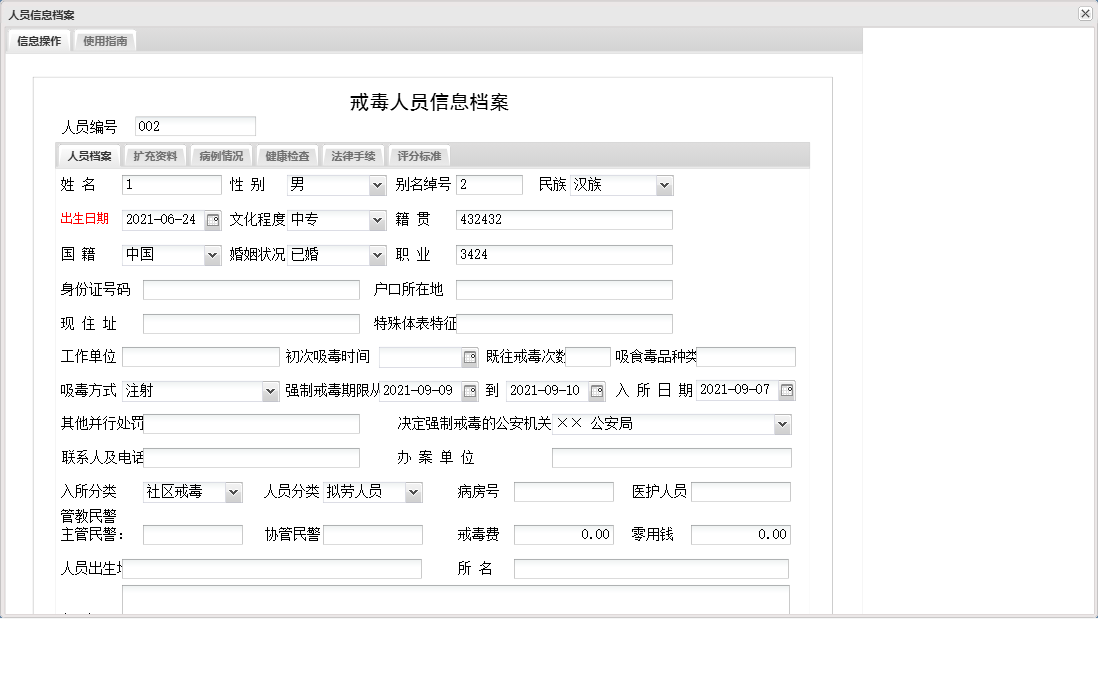1098x694 pixels.
Task: Switch to the 扩充资料 tab
Action: [155, 155]
